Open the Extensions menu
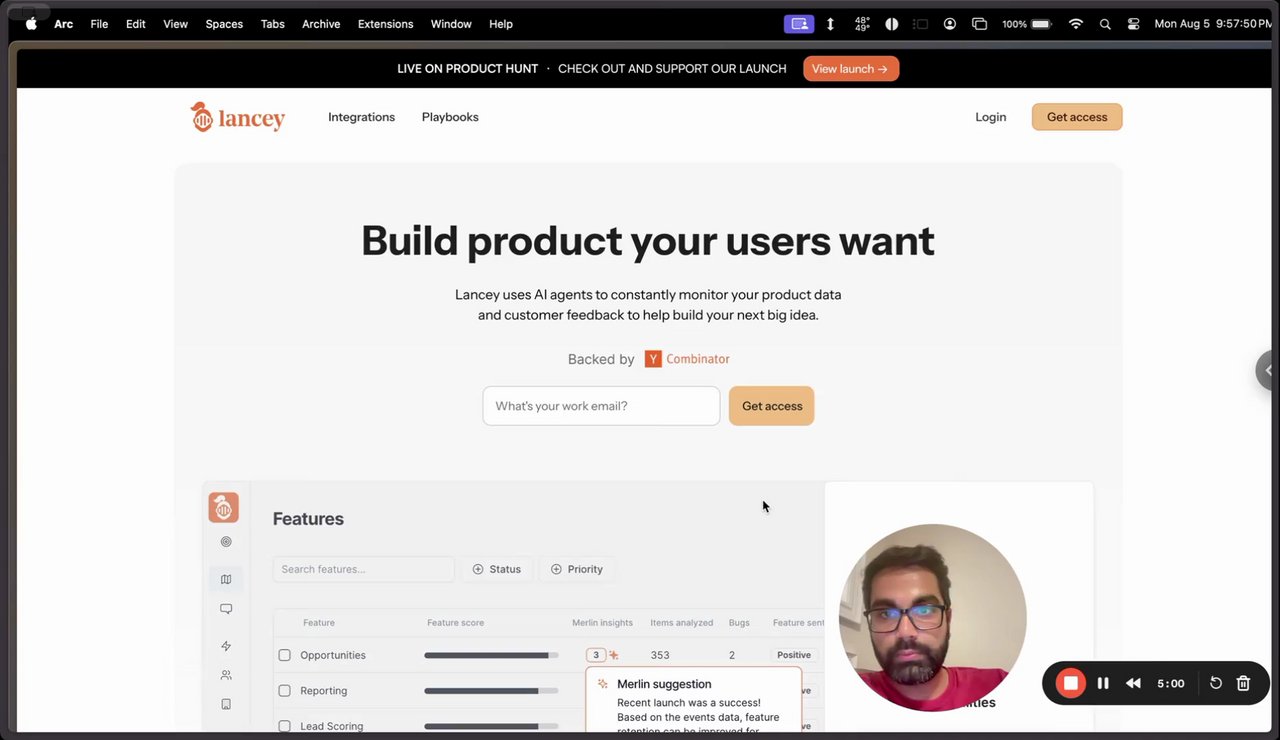1280x740 pixels. coord(385,24)
